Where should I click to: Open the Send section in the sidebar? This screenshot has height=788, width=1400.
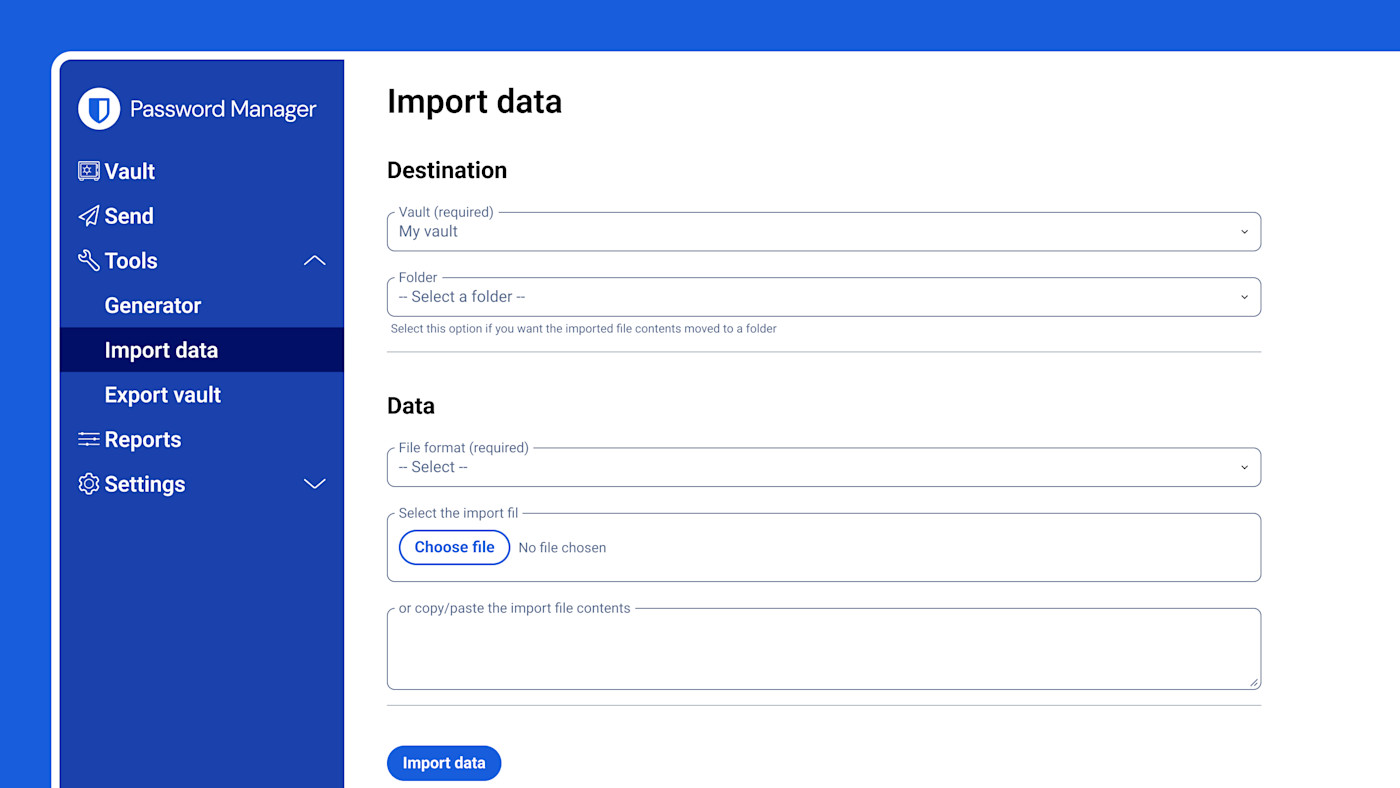[x=128, y=215]
